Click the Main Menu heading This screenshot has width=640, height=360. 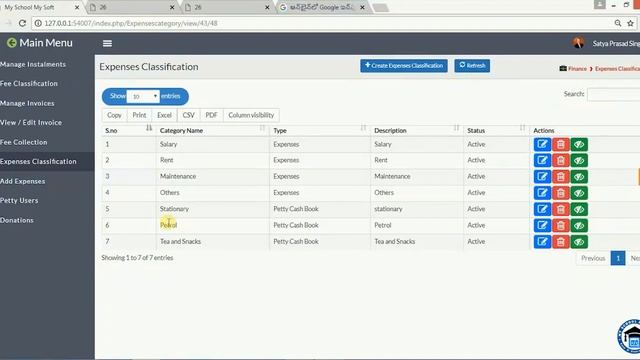[x=46, y=43]
